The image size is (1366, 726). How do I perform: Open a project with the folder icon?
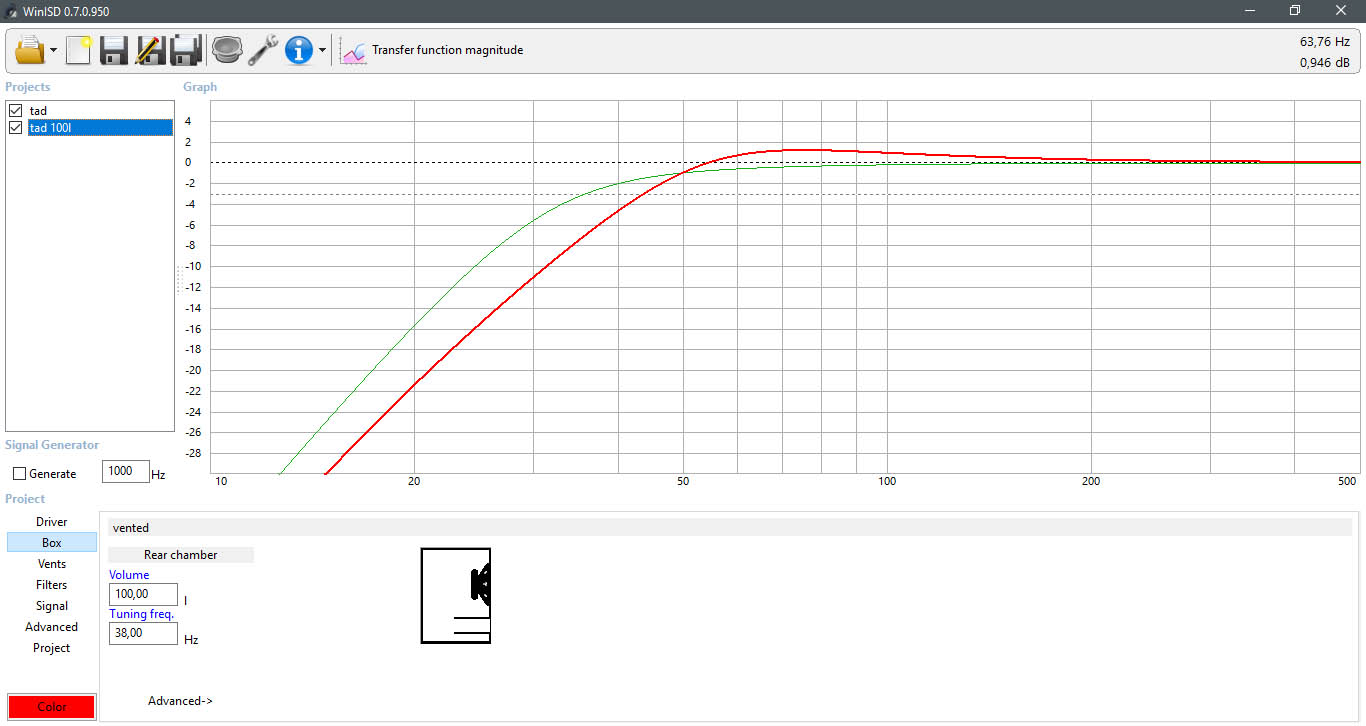click(30, 50)
